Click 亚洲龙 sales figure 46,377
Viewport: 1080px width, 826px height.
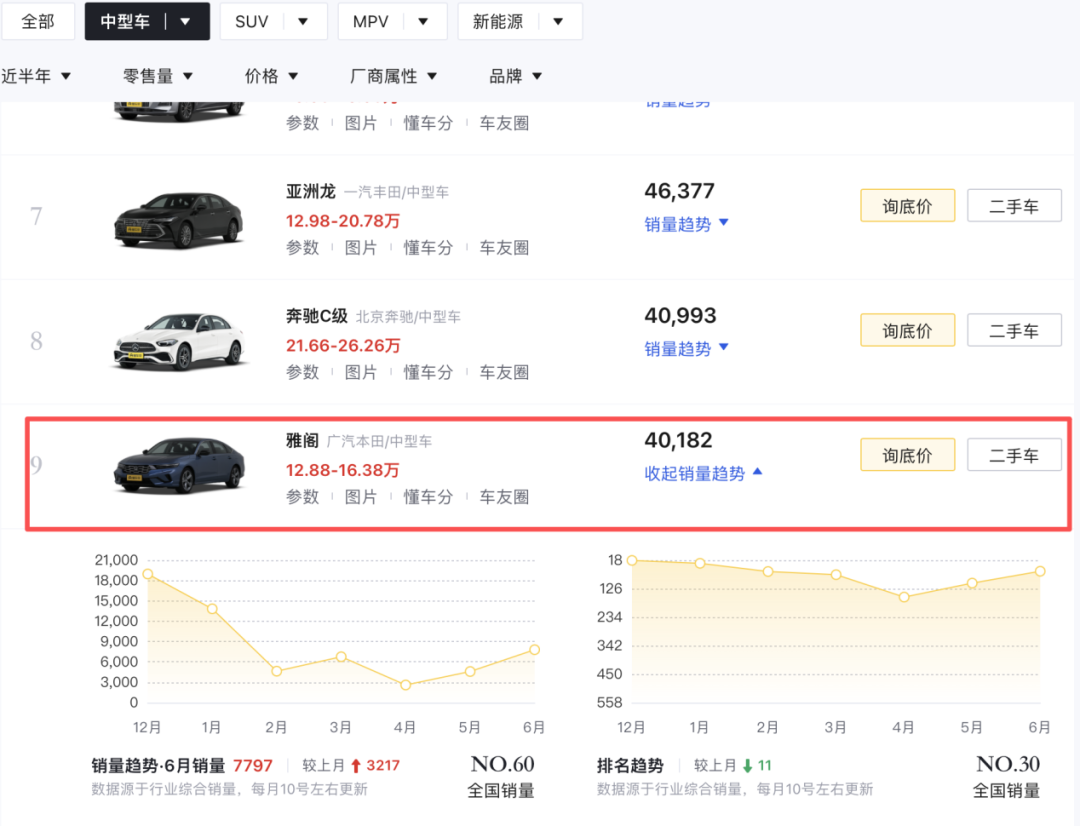pyautogui.click(x=679, y=191)
